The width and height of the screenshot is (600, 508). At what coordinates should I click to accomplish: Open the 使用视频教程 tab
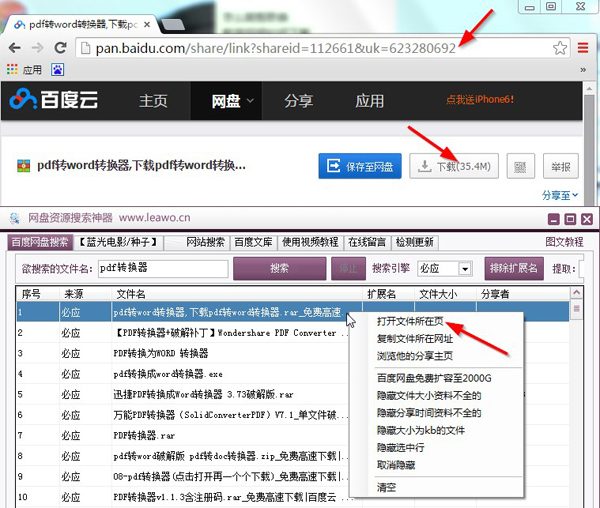310,242
